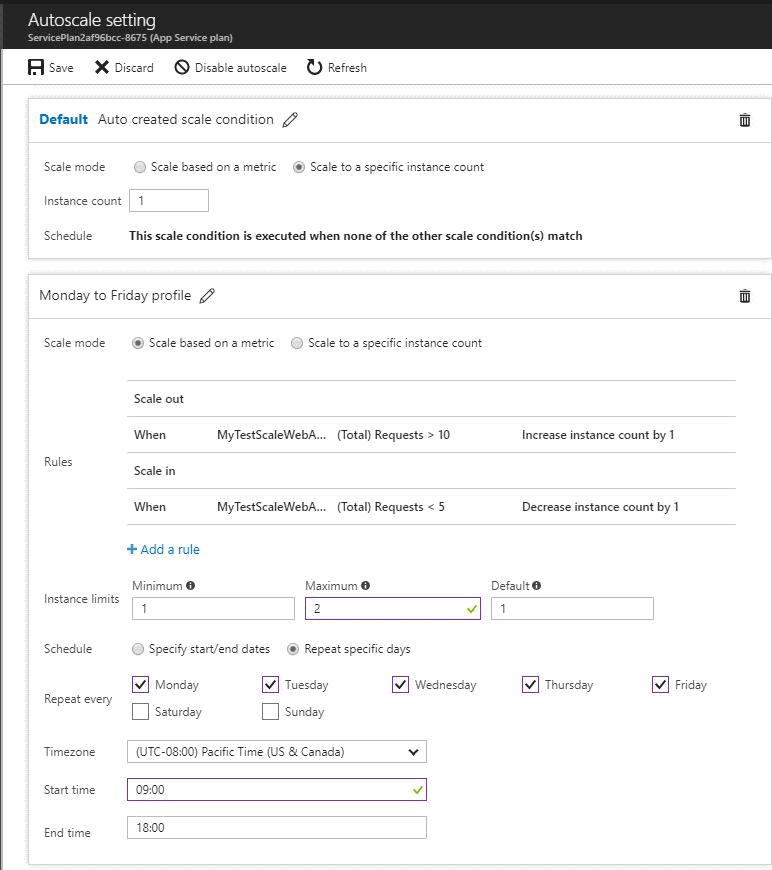Click the Scale out rule for Requests > 10
This screenshot has width=772, height=870.
[x=400, y=434]
